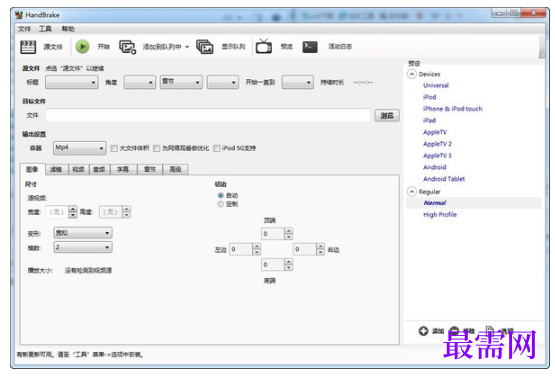Click the Preview TV icon
The image size is (555, 376).
264,46
